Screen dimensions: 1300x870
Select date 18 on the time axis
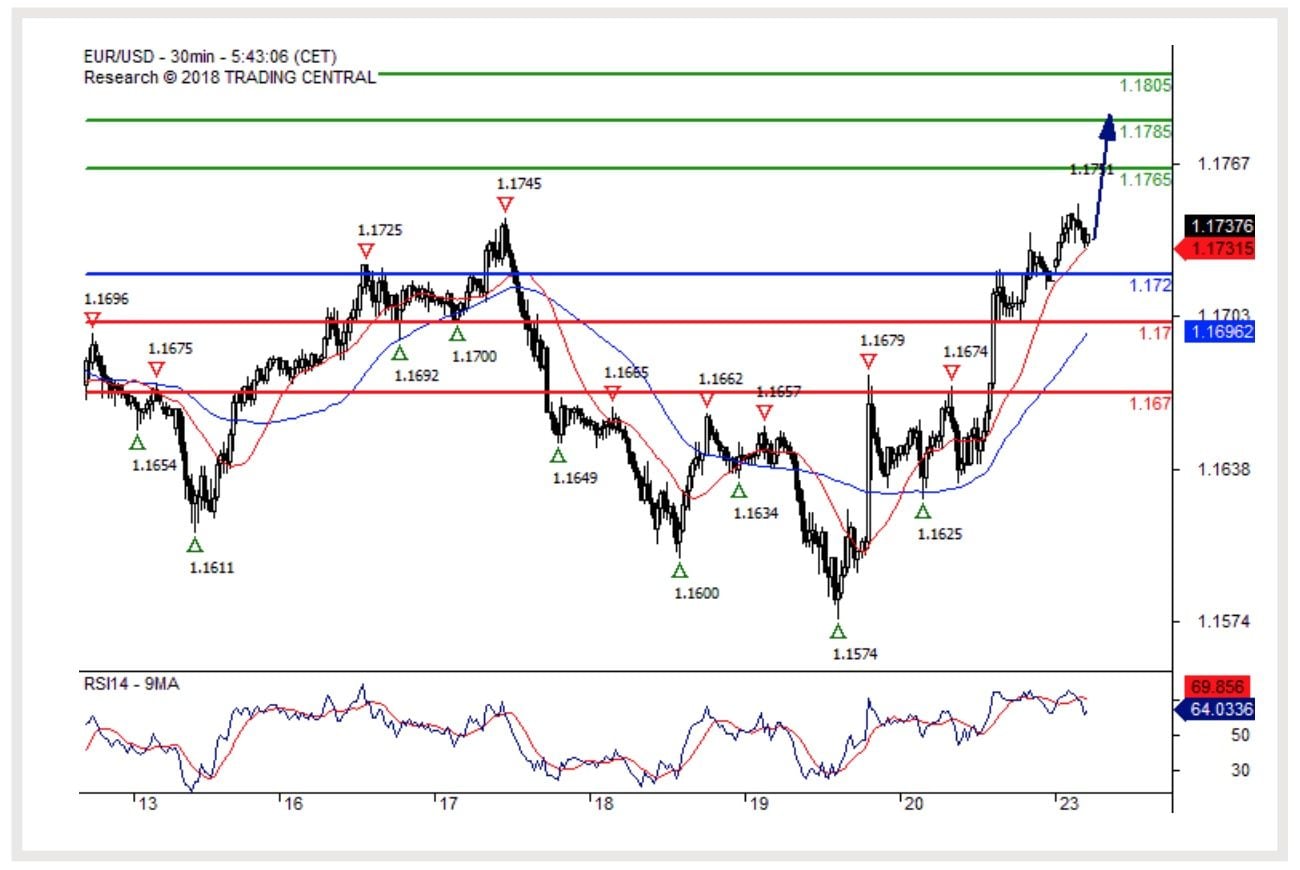(x=599, y=804)
